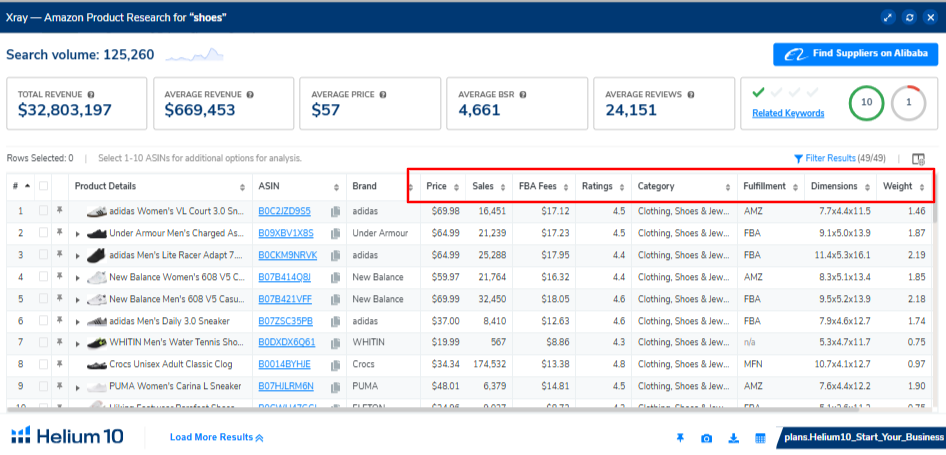The width and height of the screenshot is (946, 455).
Task: Copy ASIN B0C2JZD9S5 with the copy icon
Action: (335, 211)
